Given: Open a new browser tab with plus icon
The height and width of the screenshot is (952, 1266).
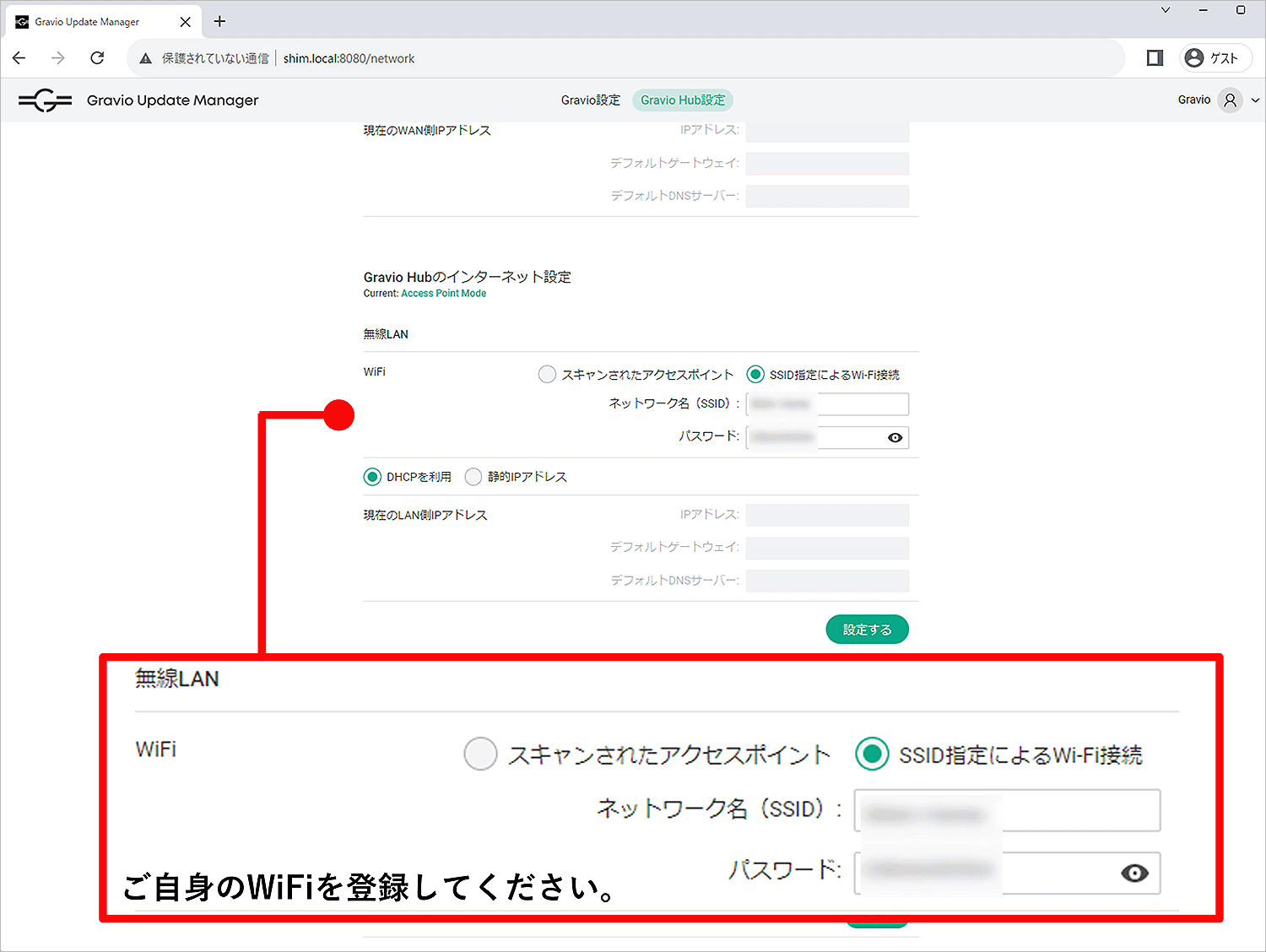Looking at the screenshot, I should pos(219,21).
